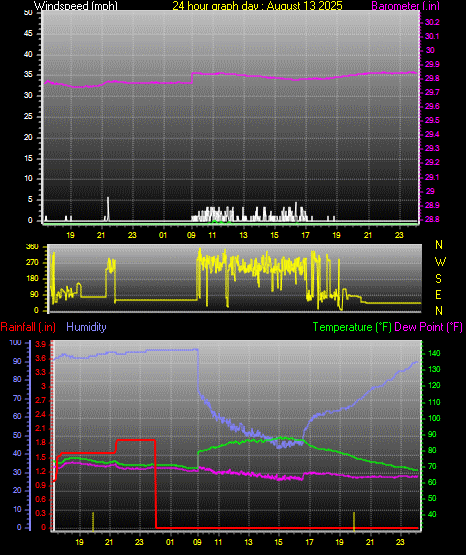The width and height of the screenshot is (466, 555).
Task: Click the wind direction scale value "180"
Action: (x=32, y=279)
